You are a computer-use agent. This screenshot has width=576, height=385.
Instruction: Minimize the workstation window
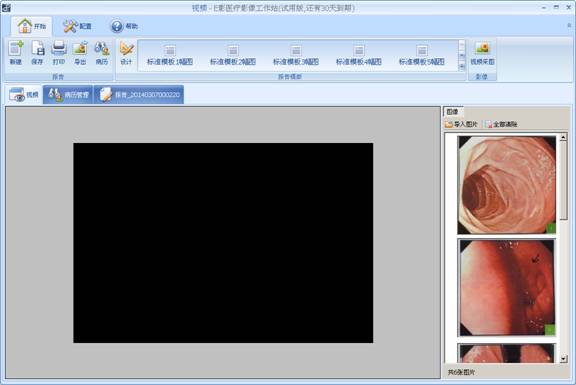coord(544,7)
